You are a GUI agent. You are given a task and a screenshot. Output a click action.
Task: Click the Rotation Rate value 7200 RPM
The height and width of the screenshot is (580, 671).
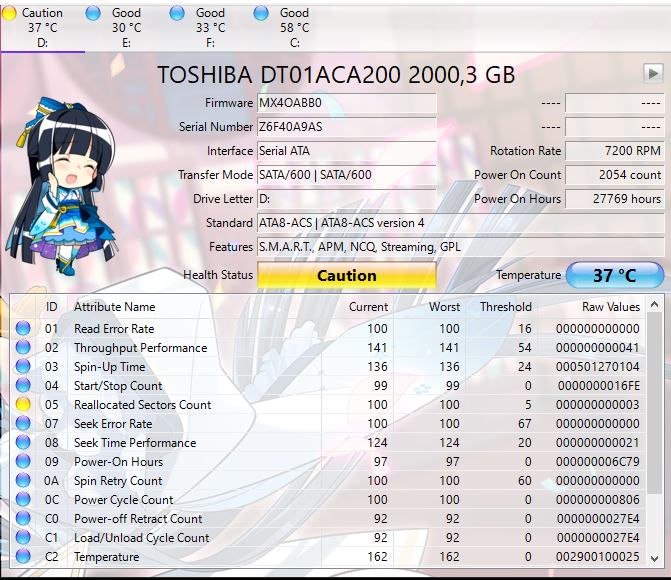click(615, 151)
